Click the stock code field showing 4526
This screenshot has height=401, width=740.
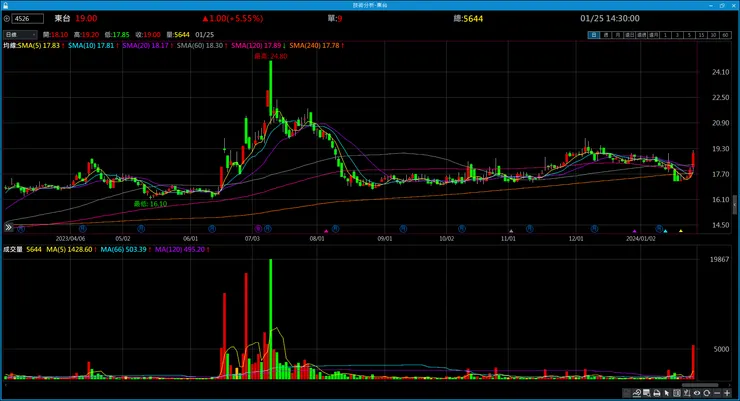coord(27,18)
